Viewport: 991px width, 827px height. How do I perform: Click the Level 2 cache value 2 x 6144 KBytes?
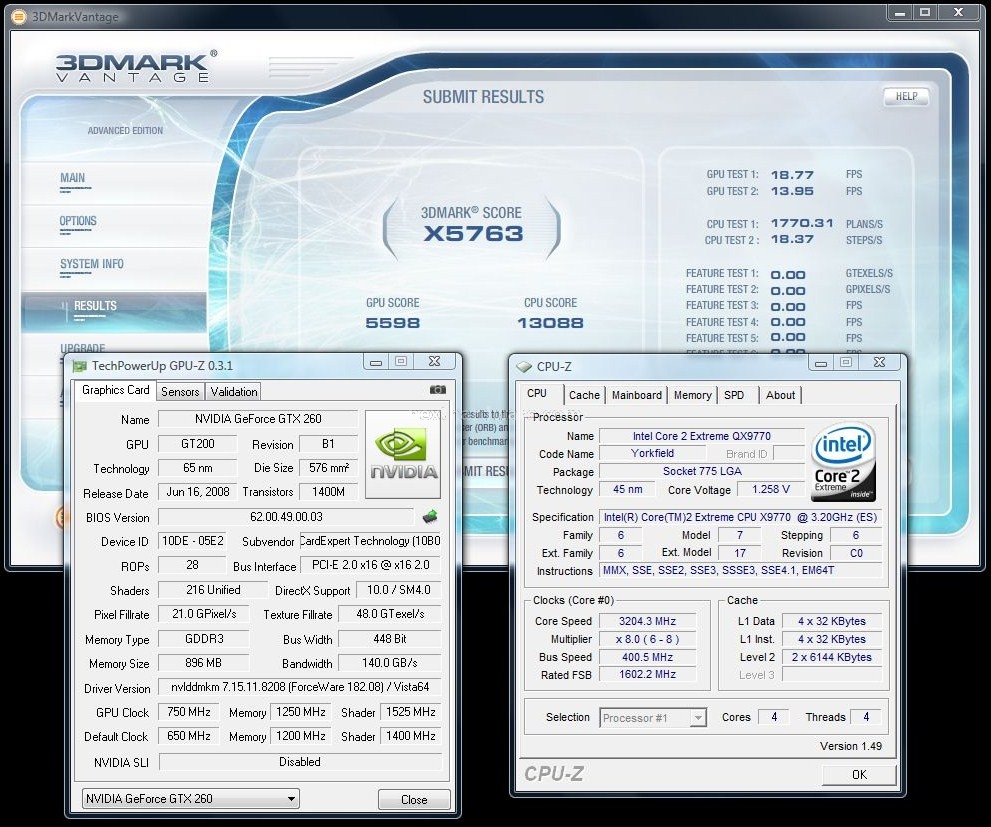tap(831, 657)
